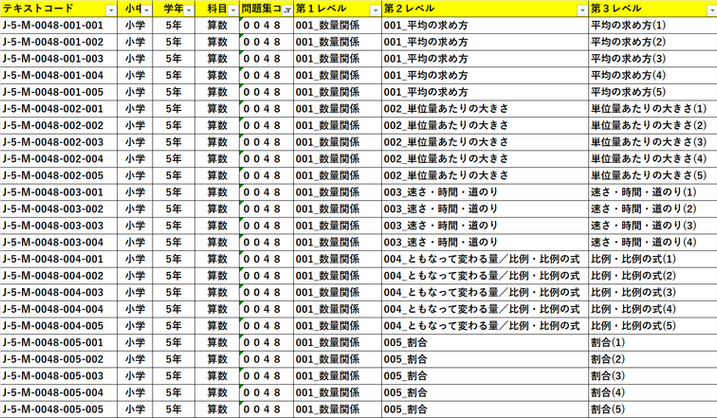Select cell J-5-M-0048-004-003

[59, 292]
